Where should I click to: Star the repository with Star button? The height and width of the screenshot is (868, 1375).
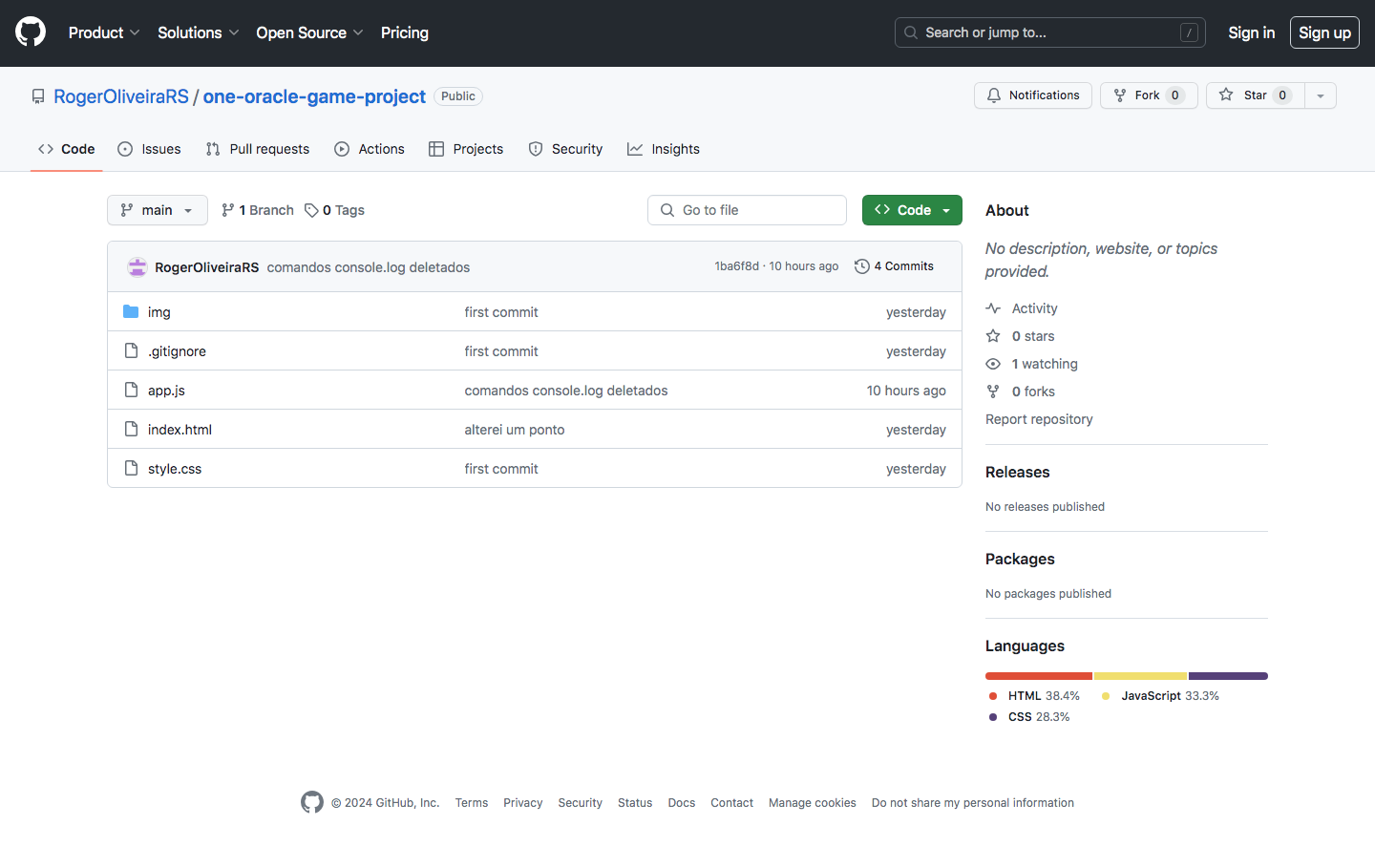pyautogui.click(x=1256, y=95)
